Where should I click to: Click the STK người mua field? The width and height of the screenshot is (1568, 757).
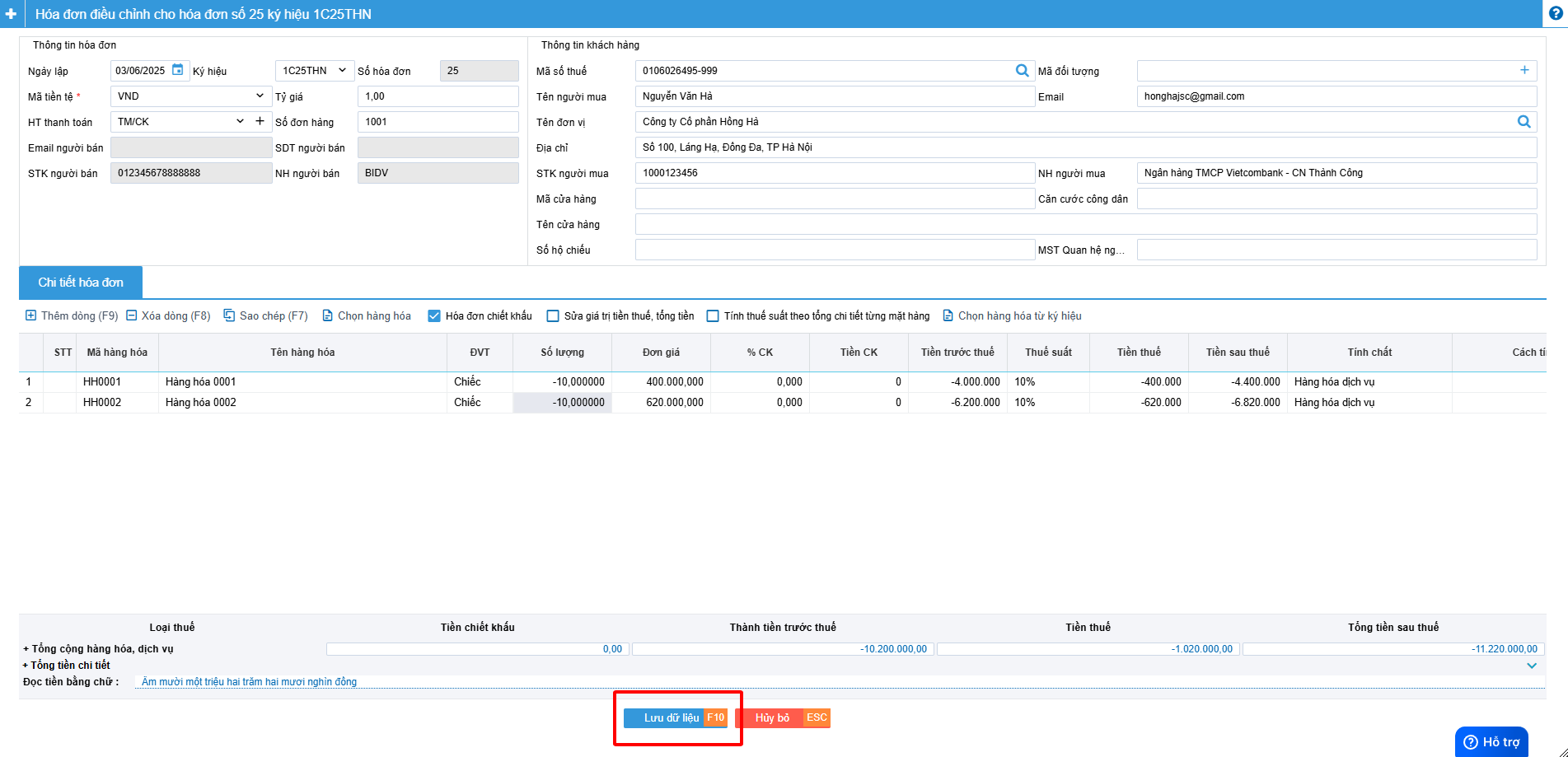click(835, 173)
